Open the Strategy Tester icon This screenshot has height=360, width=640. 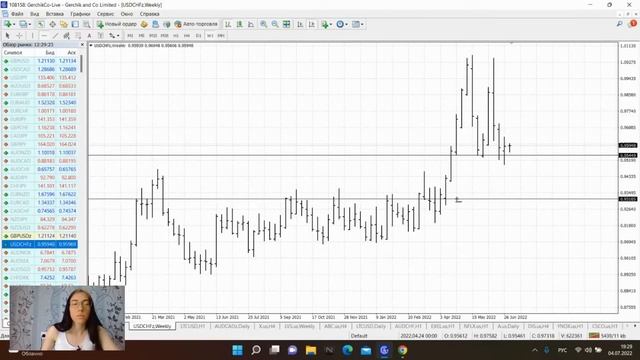[87, 24]
